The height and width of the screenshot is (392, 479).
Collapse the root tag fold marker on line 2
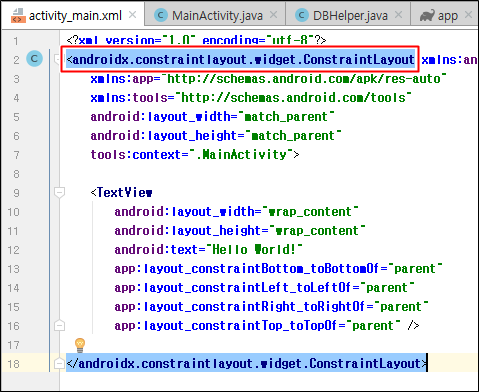coord(57,59)
